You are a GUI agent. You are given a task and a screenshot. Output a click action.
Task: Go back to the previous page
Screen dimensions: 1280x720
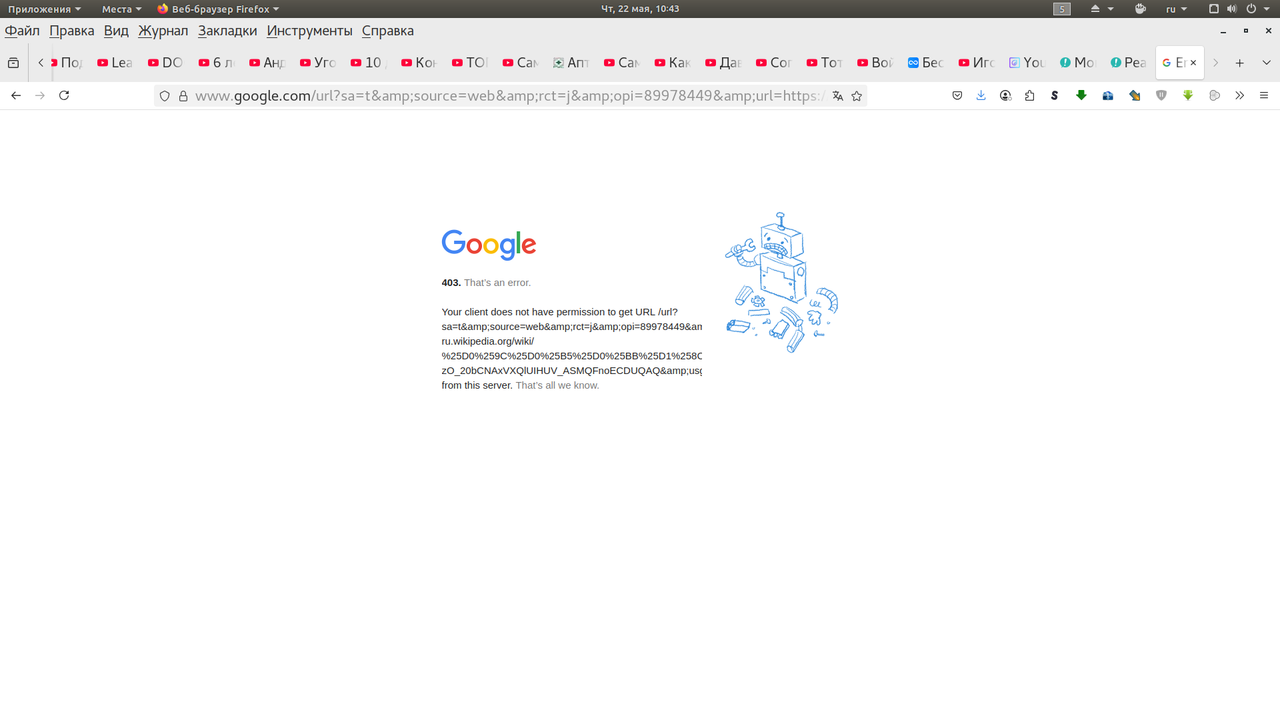[15, 96]
